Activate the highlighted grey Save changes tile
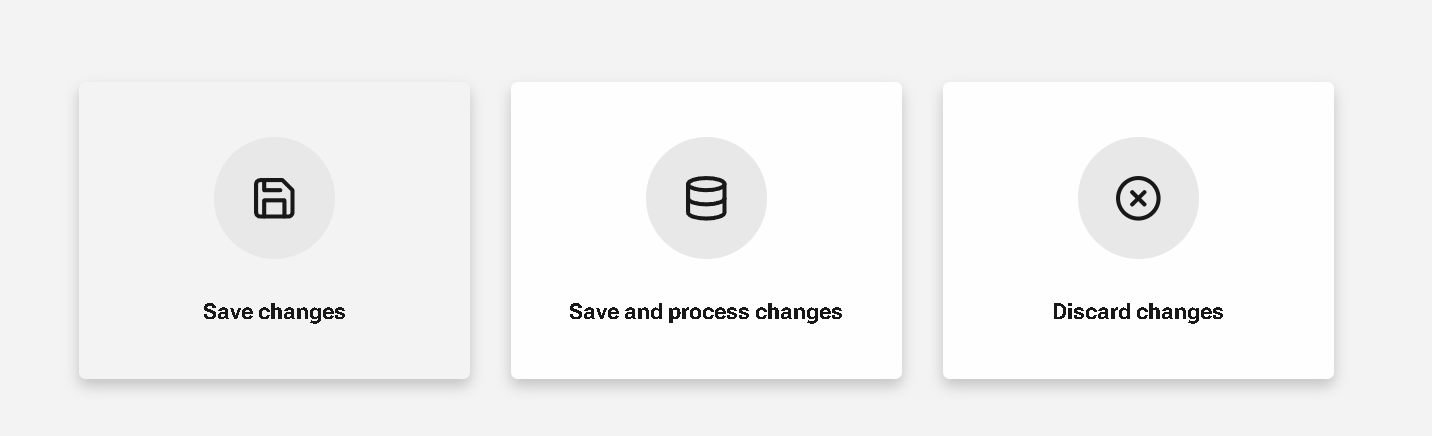Screen dimensions: 1432x436 pyautogui.click(x=274, y=230)
